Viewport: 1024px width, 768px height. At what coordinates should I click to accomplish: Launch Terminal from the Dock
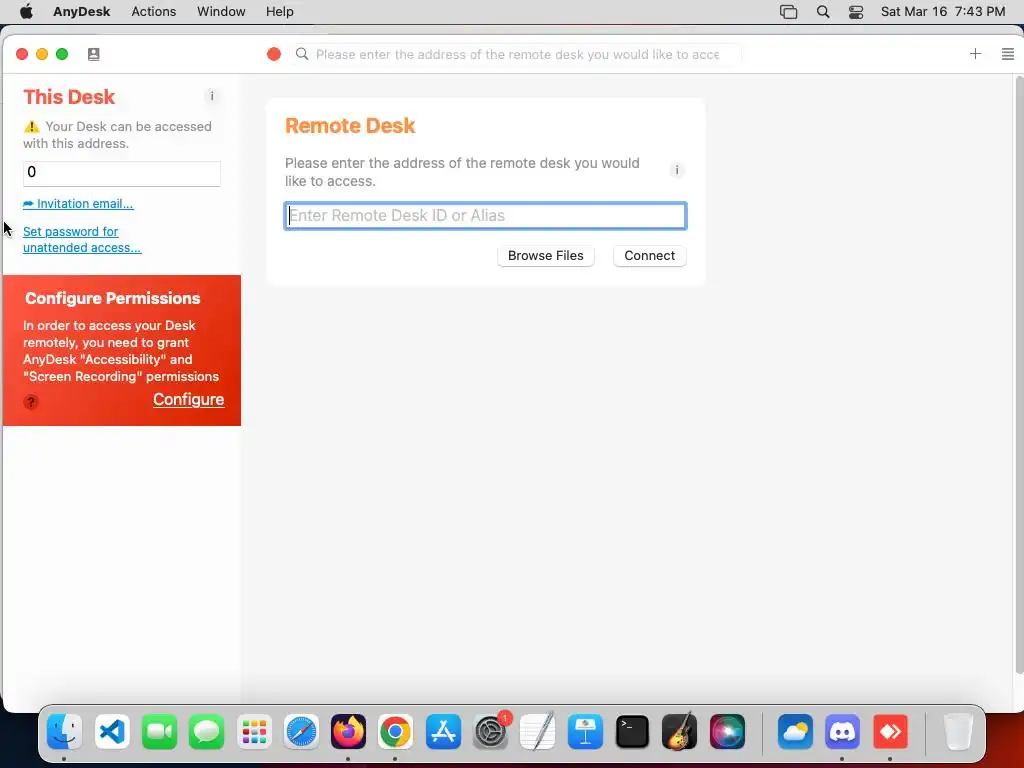pyautogui.click(x=632, y=731)
